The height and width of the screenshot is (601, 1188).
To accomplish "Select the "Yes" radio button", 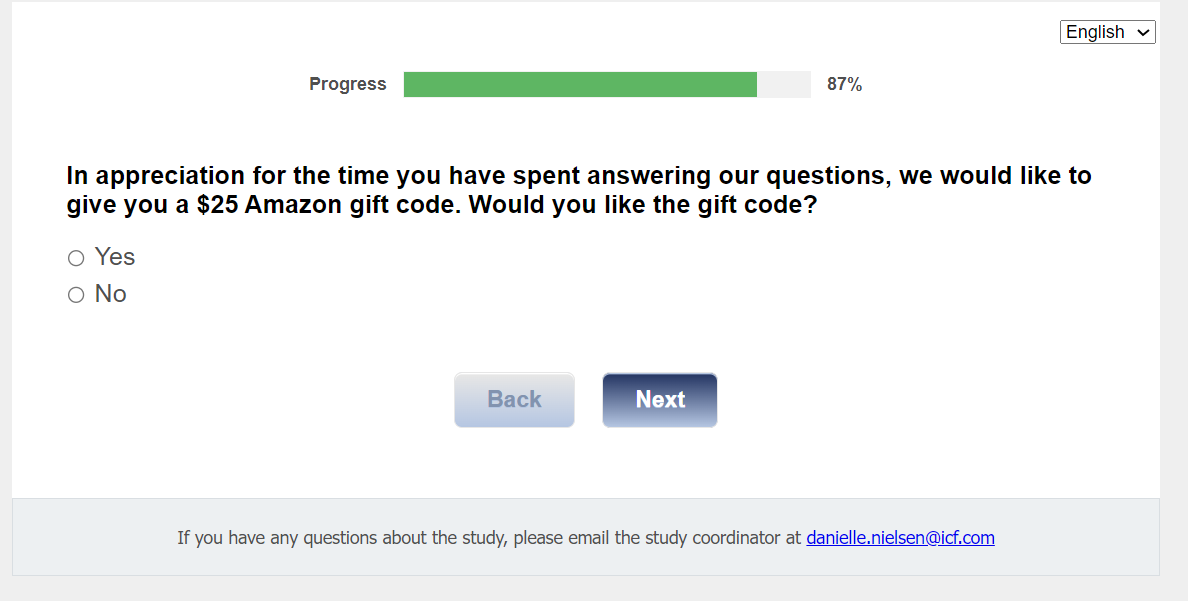I will pos(76,259).
